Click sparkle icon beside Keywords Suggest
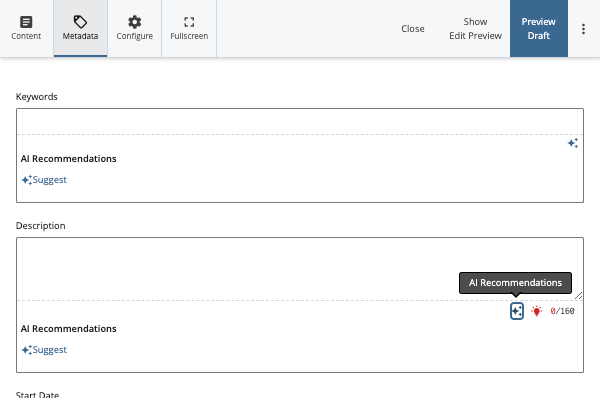This screenshot has width=600, height=398. [27, 180]
